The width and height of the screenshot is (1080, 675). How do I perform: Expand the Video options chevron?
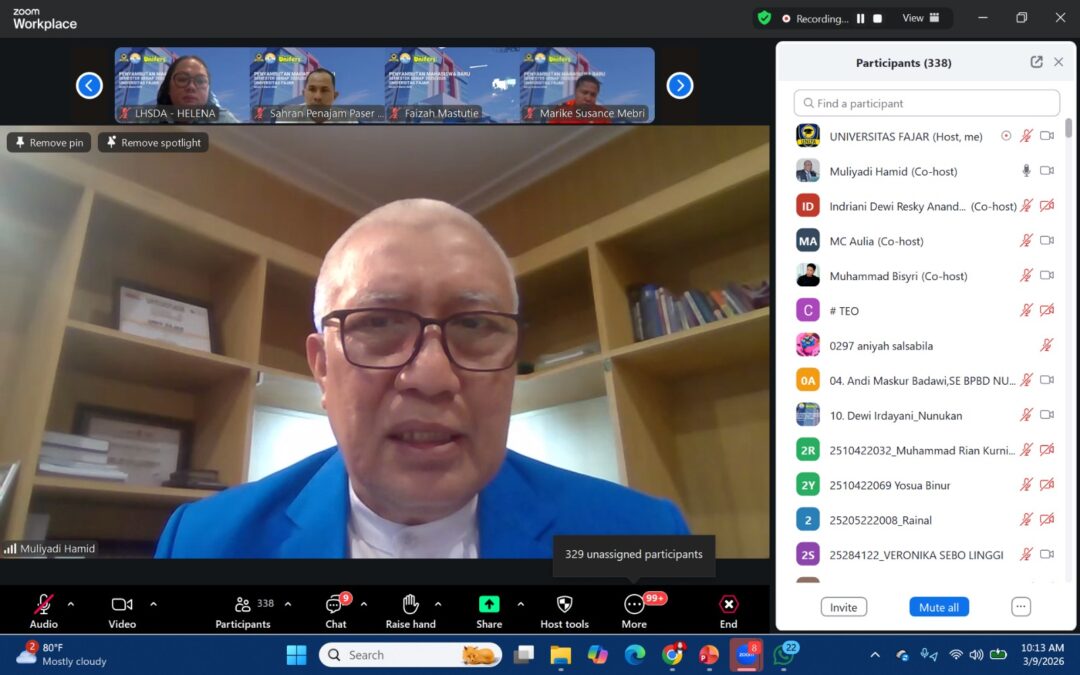(153, 604)
